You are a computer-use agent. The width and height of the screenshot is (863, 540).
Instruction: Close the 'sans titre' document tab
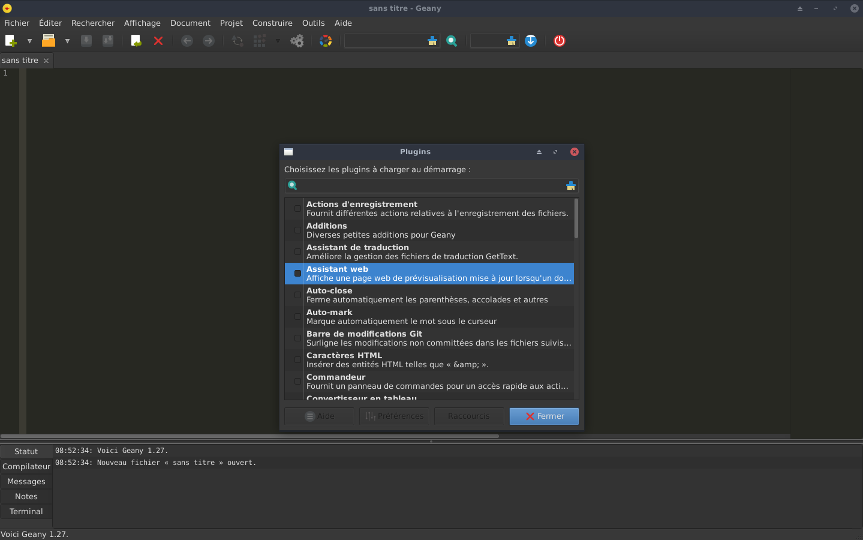[46, 61]
